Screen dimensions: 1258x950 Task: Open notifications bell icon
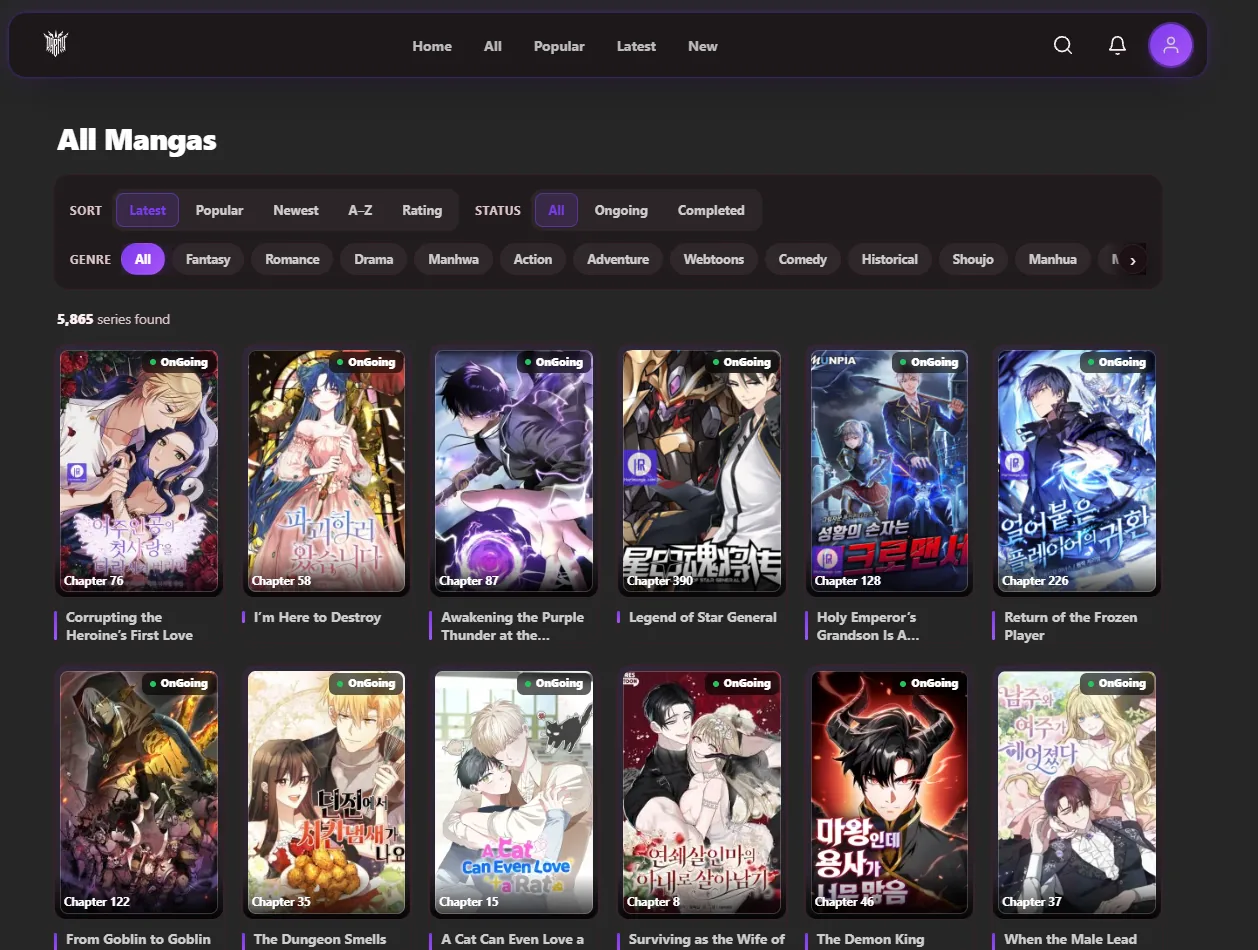pyautogui.click(x=1117, y=46)
